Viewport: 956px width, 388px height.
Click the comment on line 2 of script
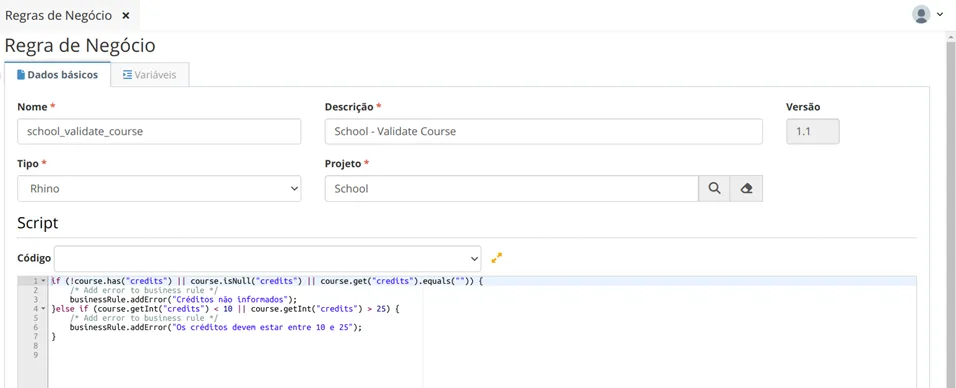pyautogui.click(x=144, y=290)
